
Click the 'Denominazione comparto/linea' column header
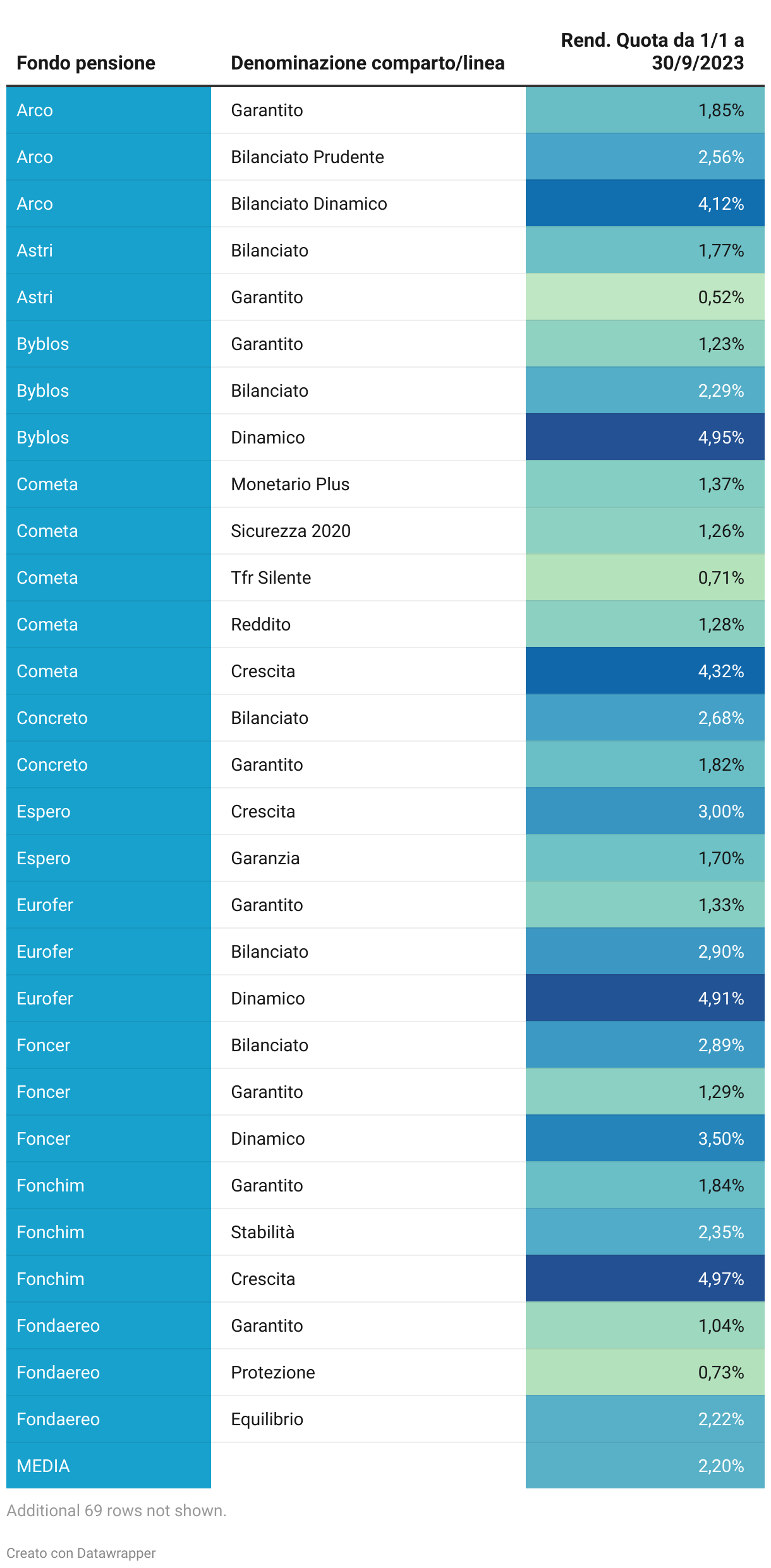click(x=367, y=63)
